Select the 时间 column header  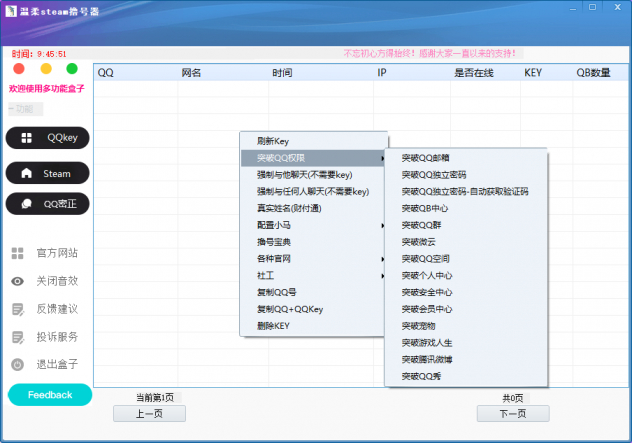tap(321, 73)
